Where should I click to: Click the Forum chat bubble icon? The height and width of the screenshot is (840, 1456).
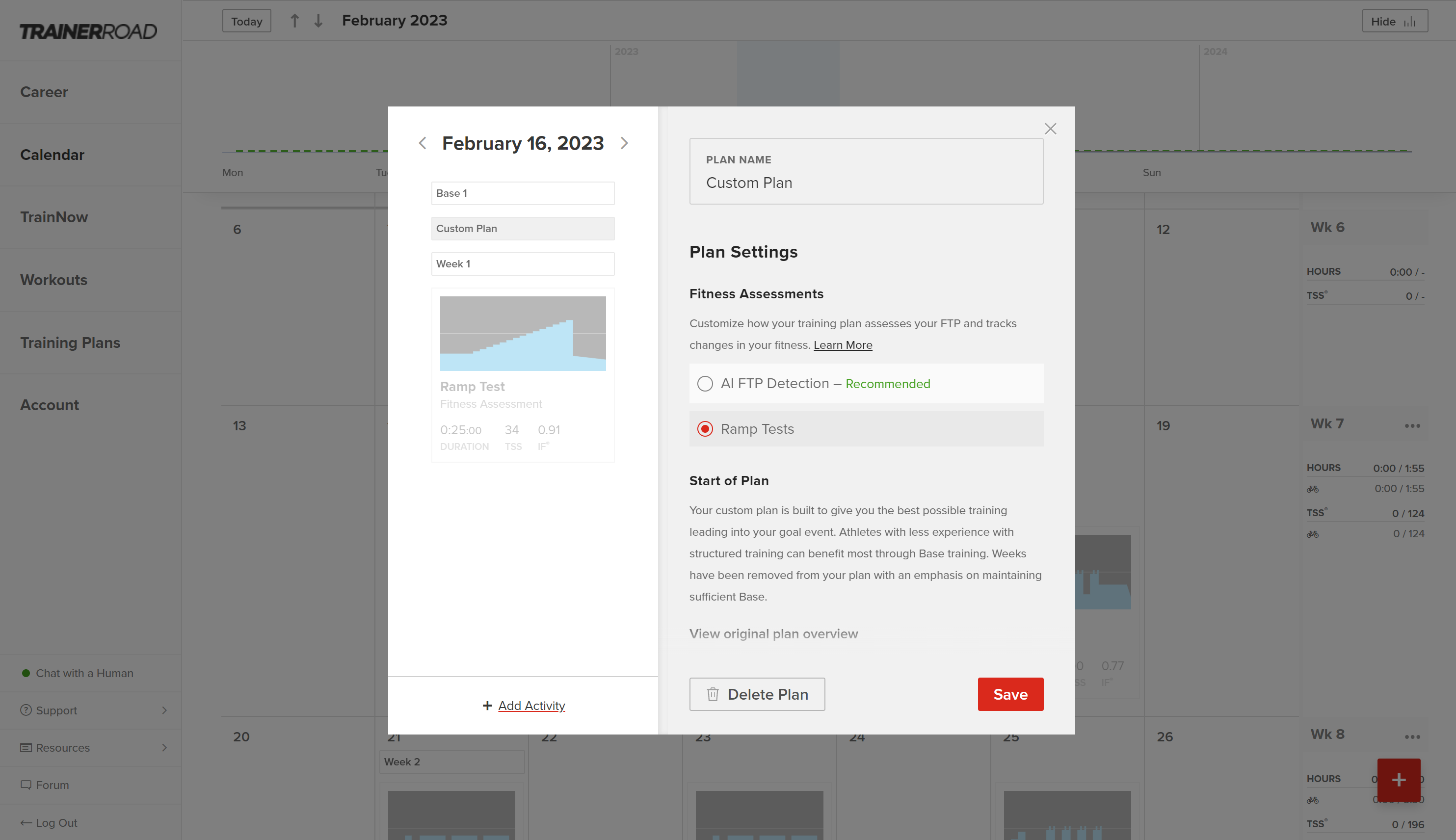(x=26, y=785)
